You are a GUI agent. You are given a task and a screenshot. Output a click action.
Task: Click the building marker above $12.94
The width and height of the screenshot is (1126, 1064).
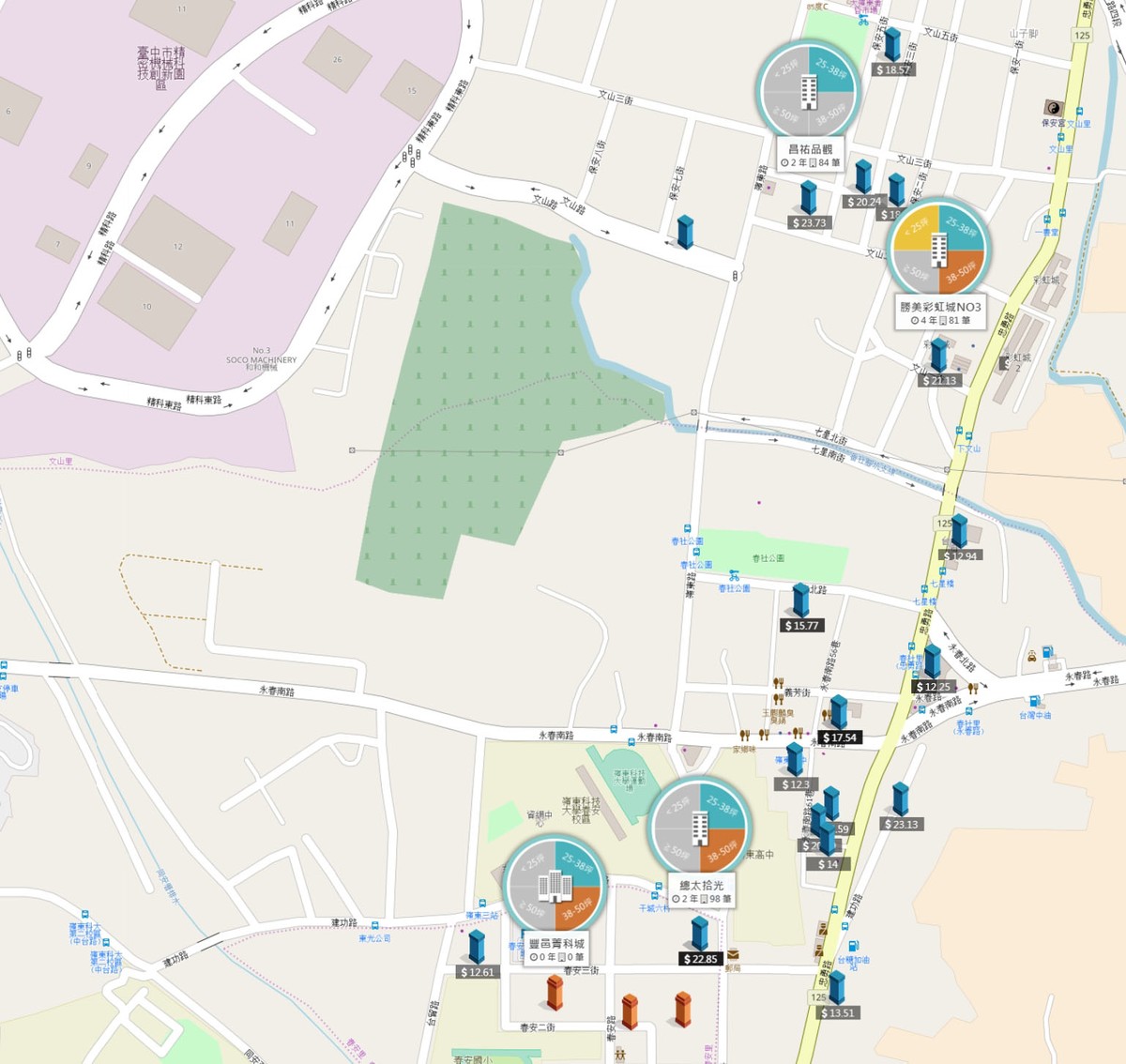pos(958,531)
